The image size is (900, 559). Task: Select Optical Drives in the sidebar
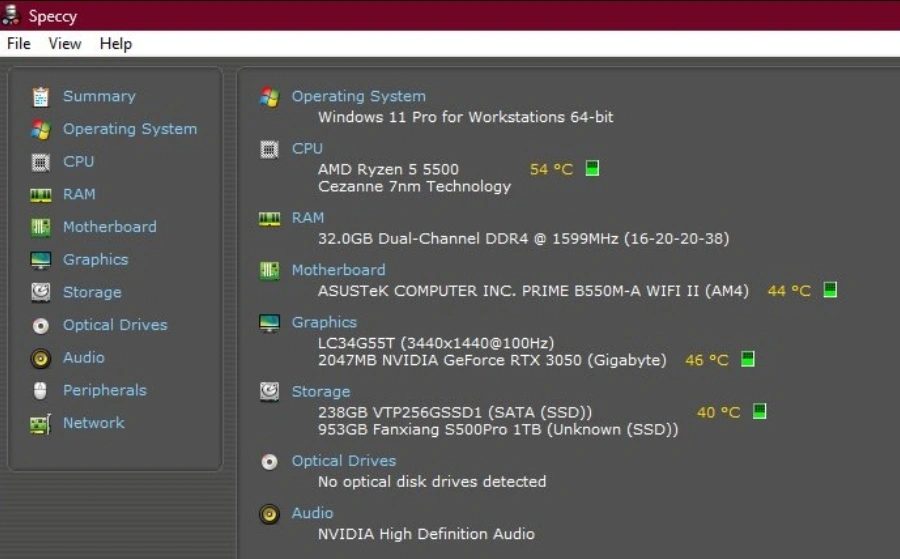pos(115,325)
